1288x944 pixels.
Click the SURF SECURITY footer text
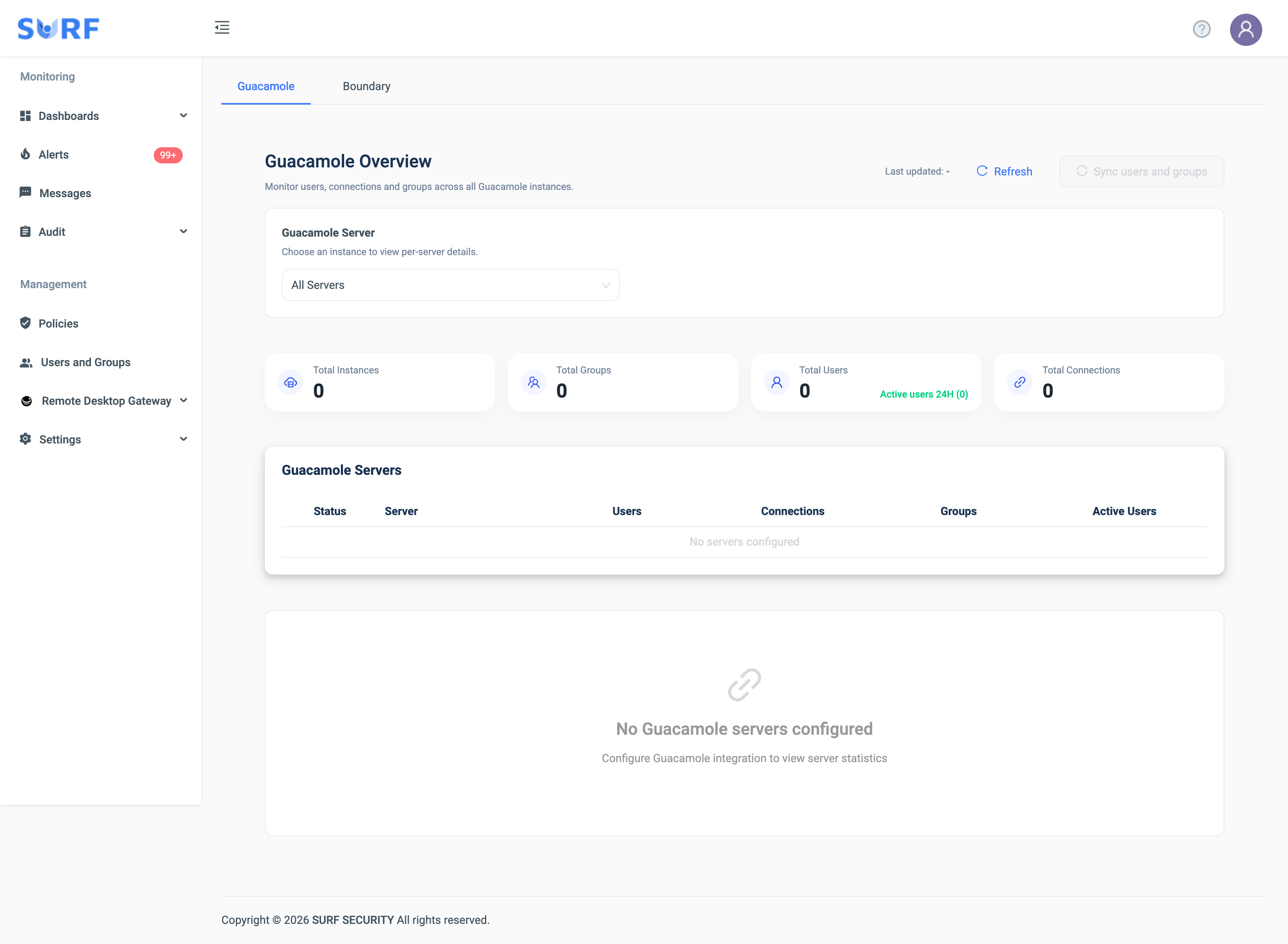point(353,920)
